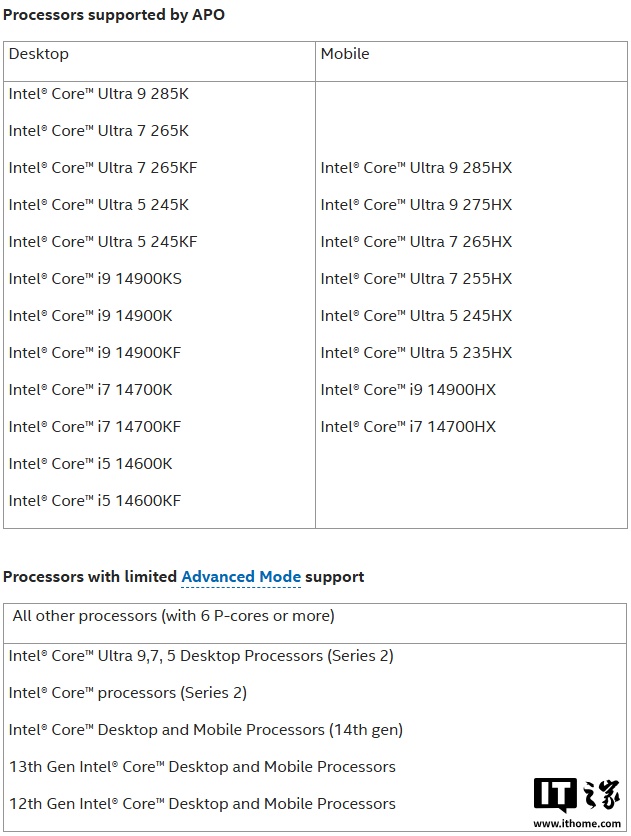Click Intel Core i7 14700HX entry
The height and width of the screenshot is (836, 631).
[408, 427]
